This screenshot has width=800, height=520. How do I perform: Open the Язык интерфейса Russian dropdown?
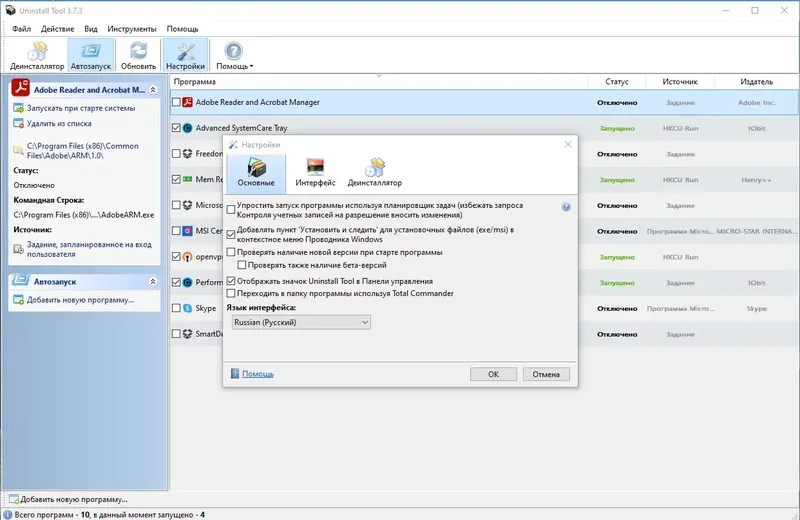point(301,323)
